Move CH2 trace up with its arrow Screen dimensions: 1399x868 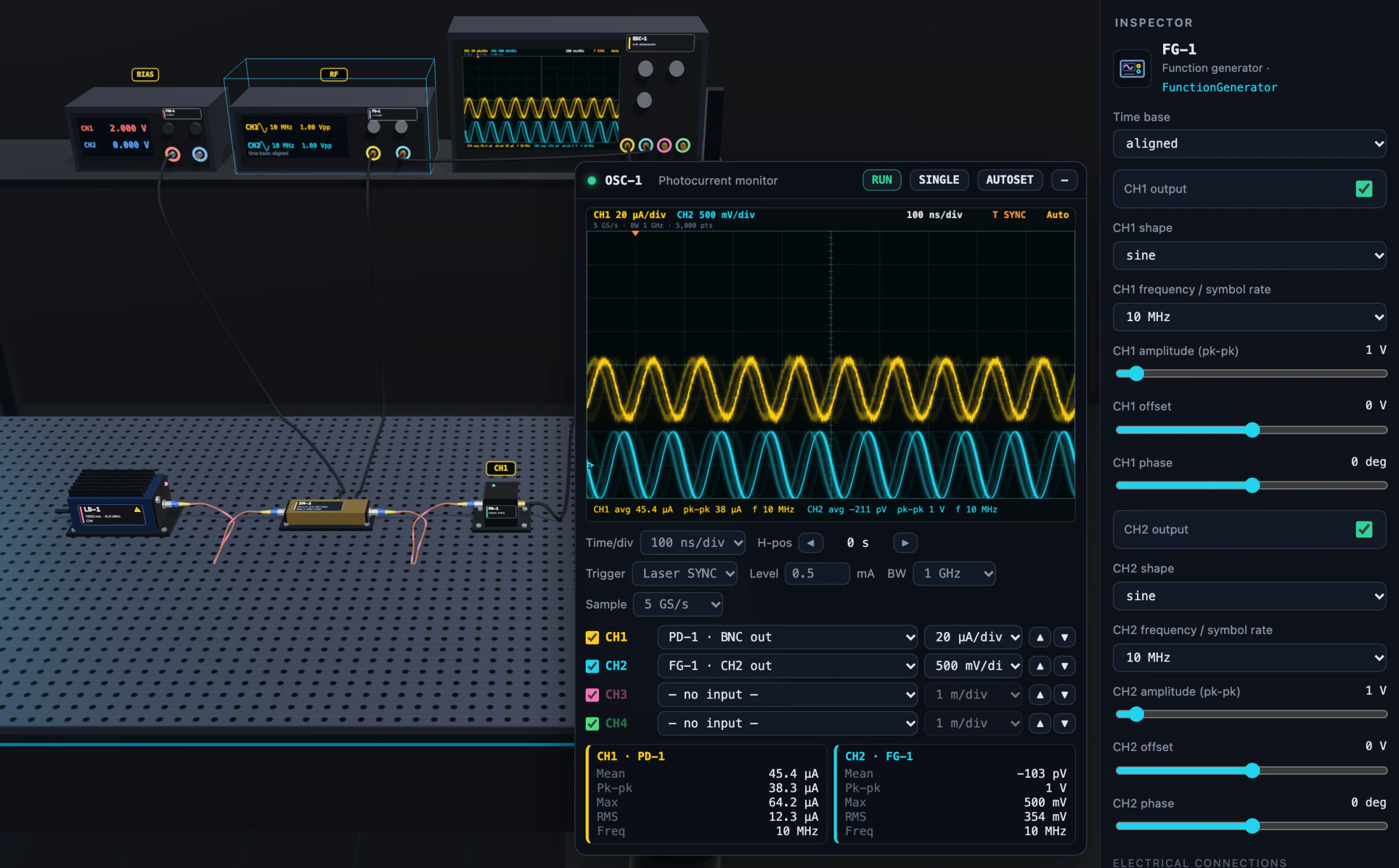click(1040, 666)
